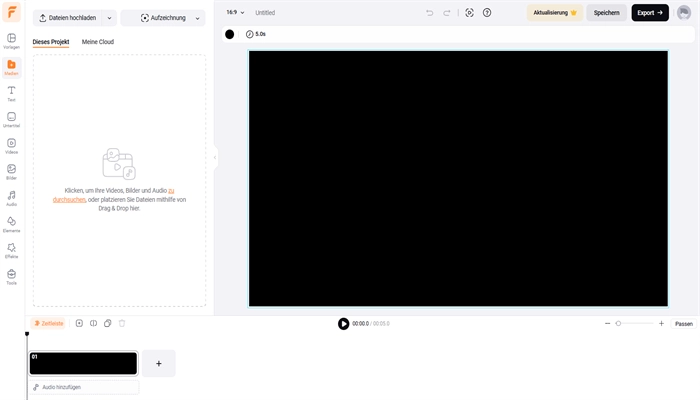Open the Audio sidebar panel

pos(12,198)
